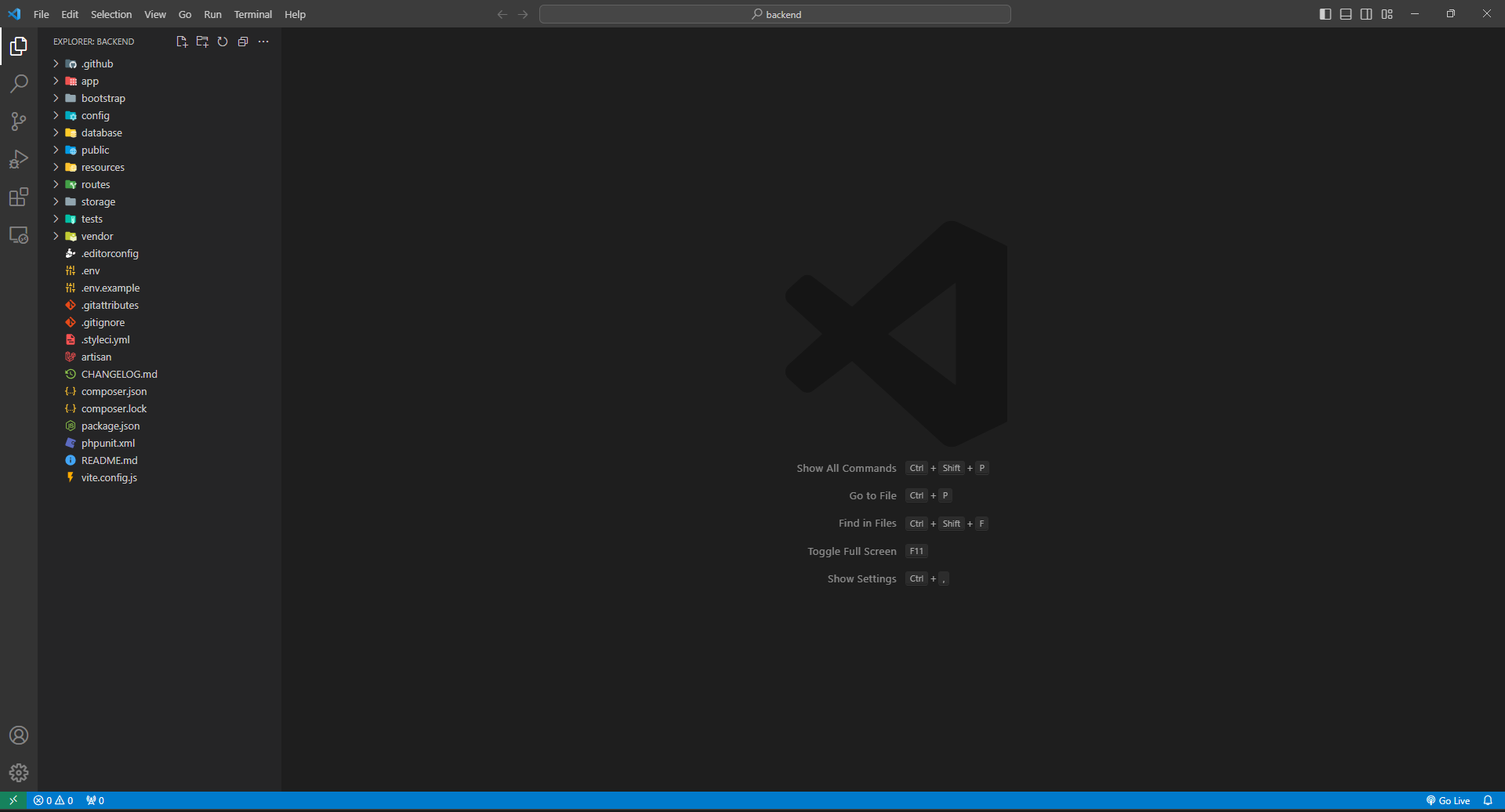Open the Search view in activity bar

pyautogui.click(x=19, y=84)
